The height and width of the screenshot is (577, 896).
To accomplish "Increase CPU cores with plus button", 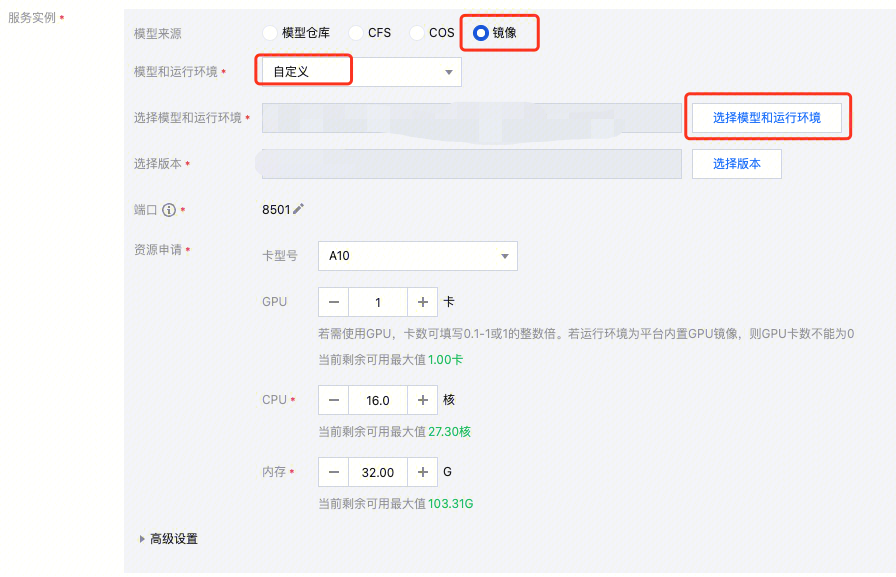I will click(x=422, y=400).
